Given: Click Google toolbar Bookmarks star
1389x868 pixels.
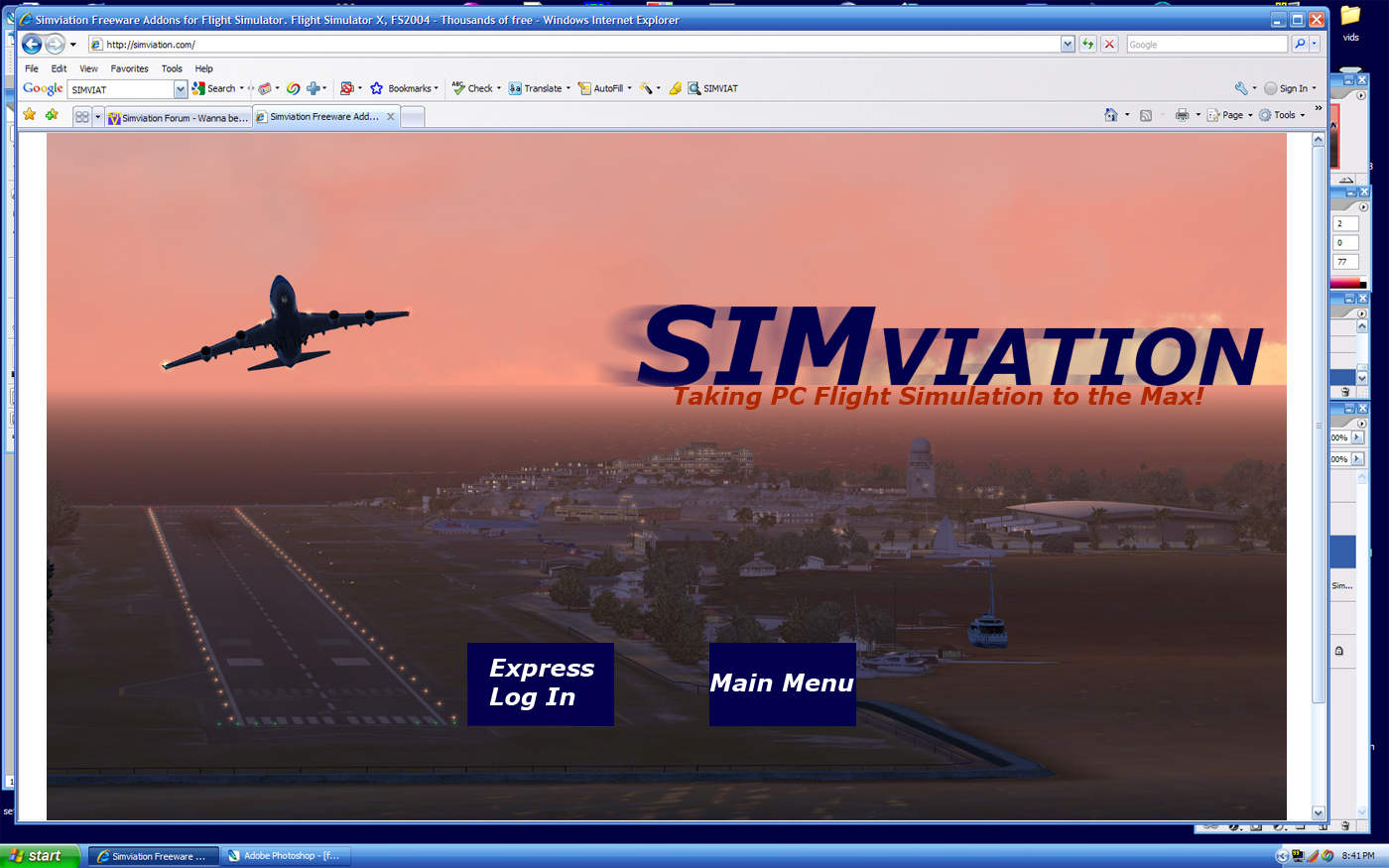Looking at the screenshot, I should (377, 88).
